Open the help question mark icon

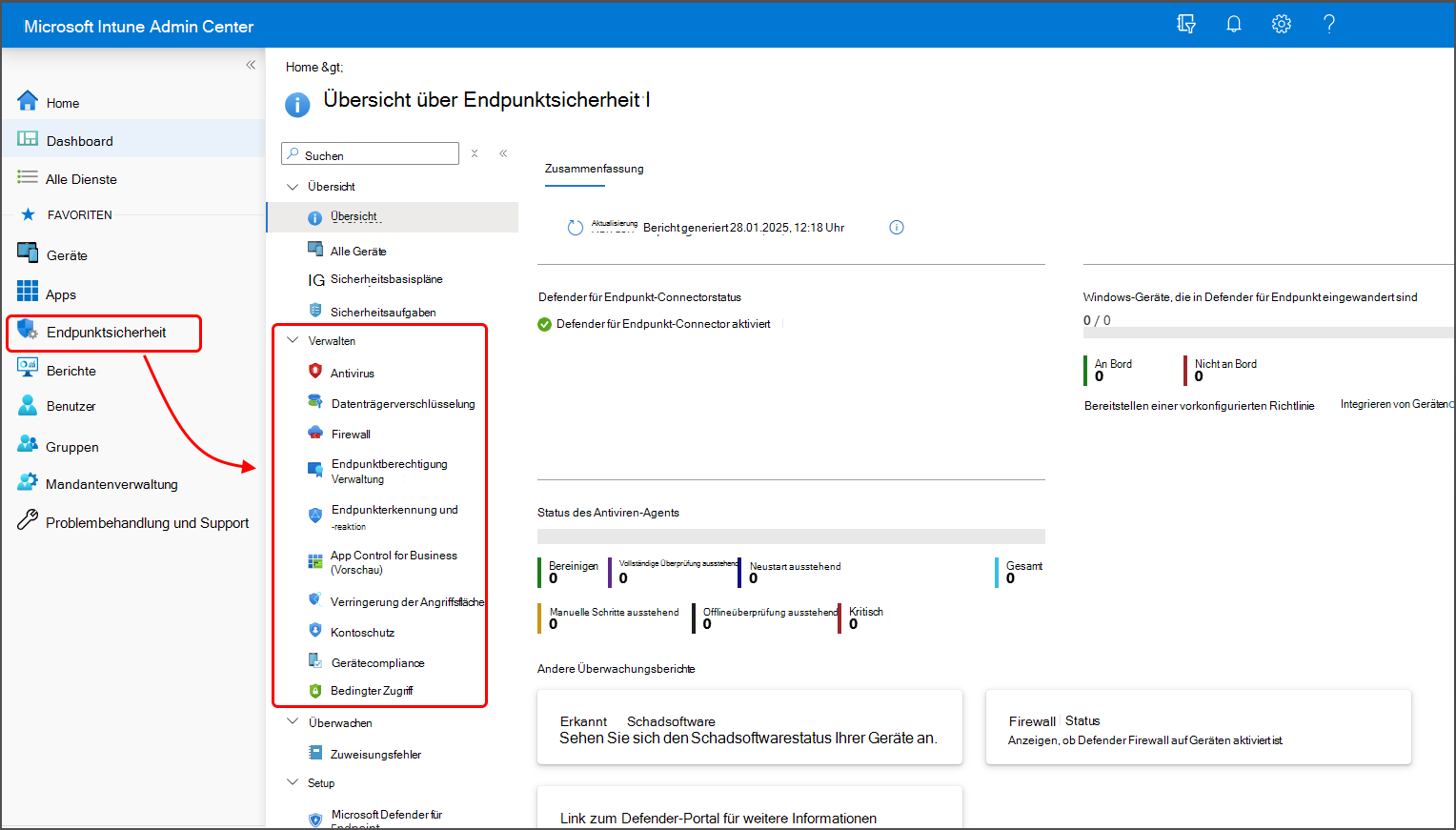1329,24
